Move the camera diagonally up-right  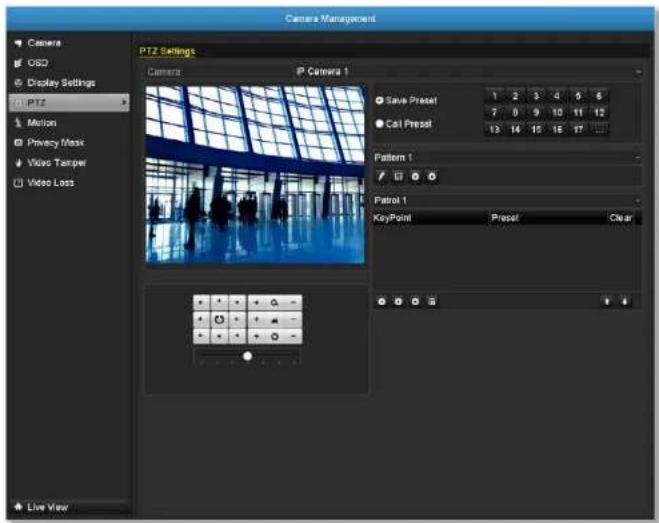pyautogui.click(x=237, y=302)
